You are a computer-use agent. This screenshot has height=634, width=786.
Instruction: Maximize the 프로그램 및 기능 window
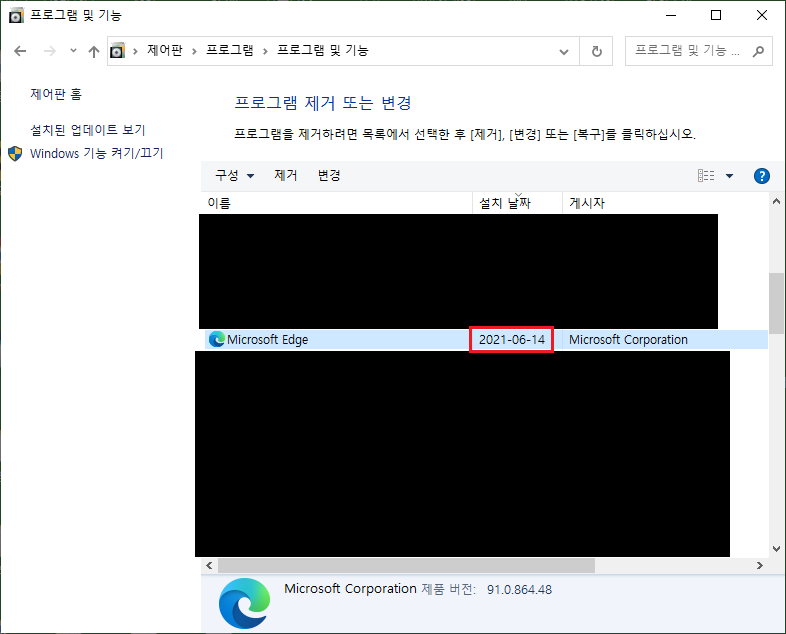point(716,16)
